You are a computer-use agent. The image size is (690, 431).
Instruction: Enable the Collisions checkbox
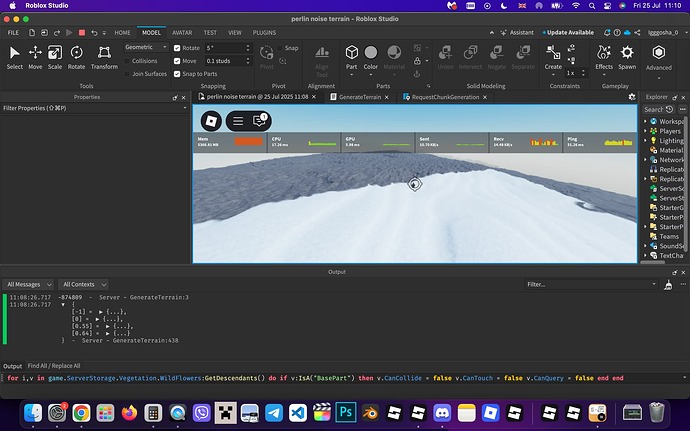click(127, 61)
